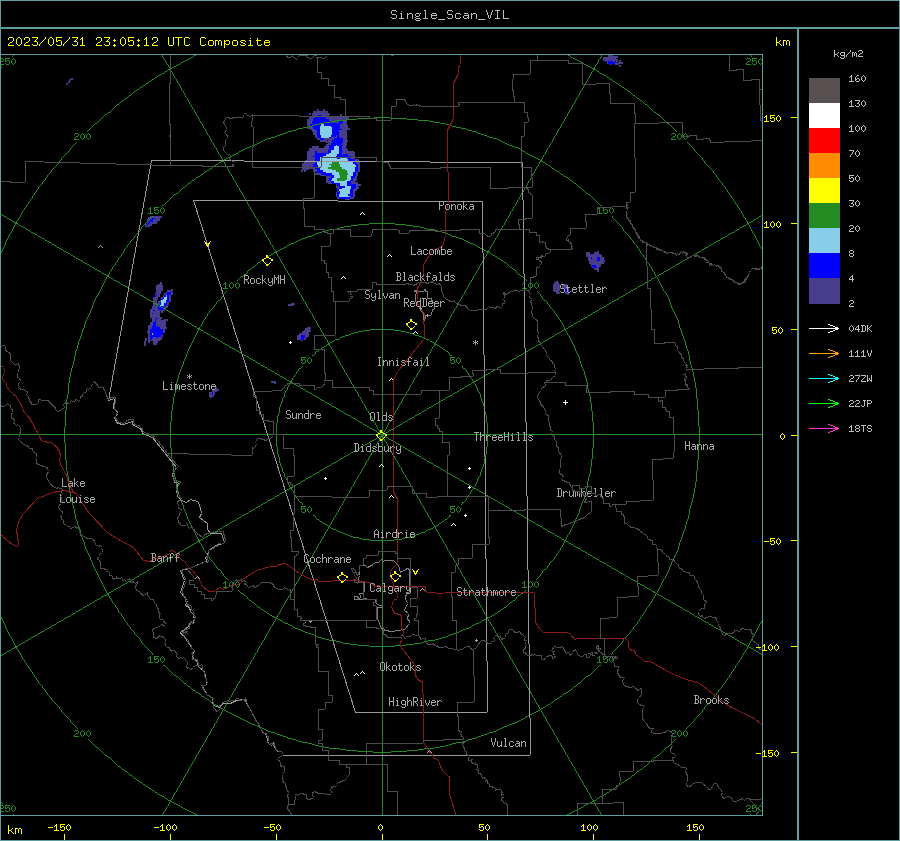The height and width of the screenshot is (841, 900).
Task: Click the Strathmore town label
Action: point(486,592)
